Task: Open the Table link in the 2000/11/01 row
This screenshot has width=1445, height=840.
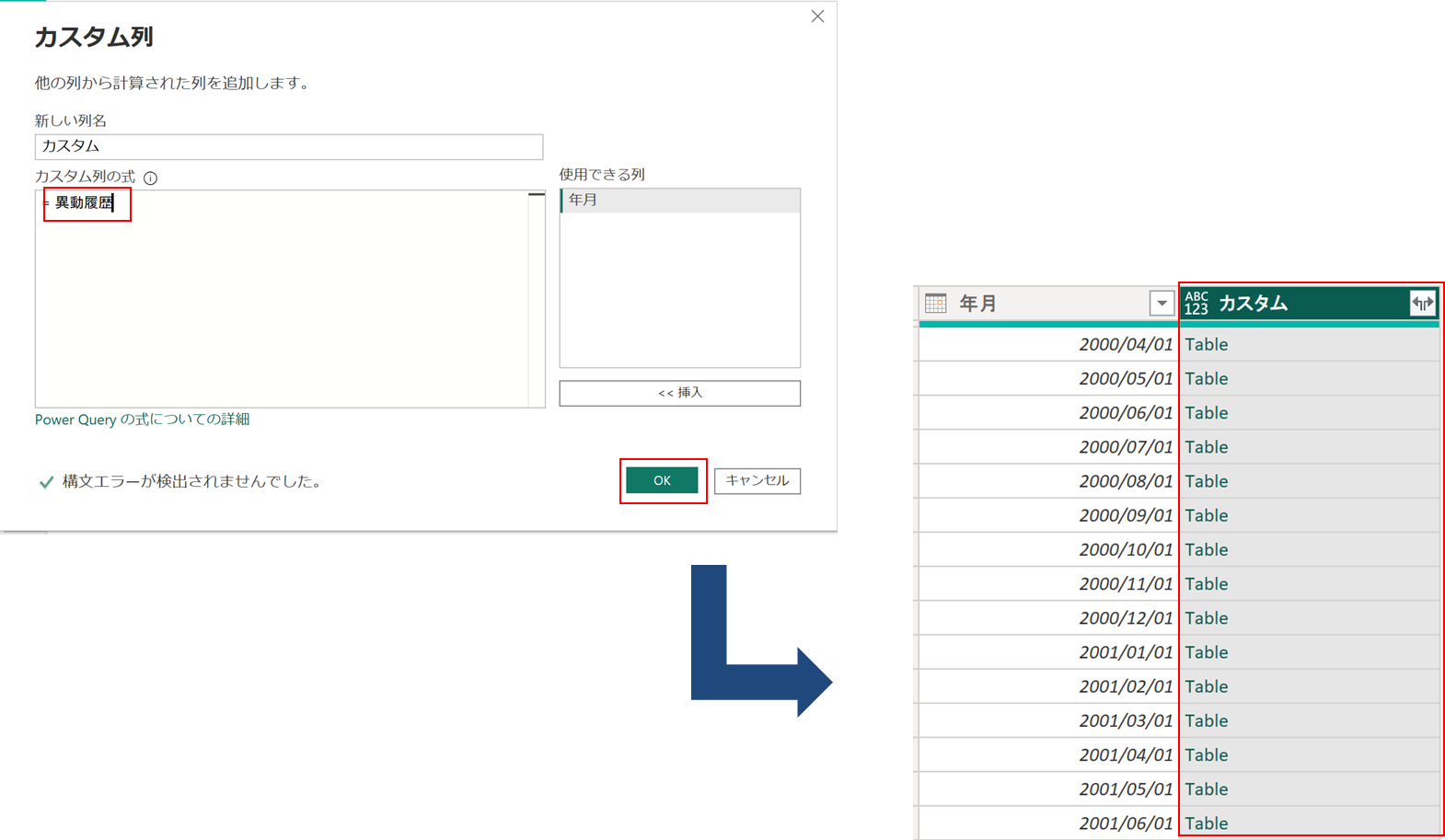Action: tap(1206, 584)
